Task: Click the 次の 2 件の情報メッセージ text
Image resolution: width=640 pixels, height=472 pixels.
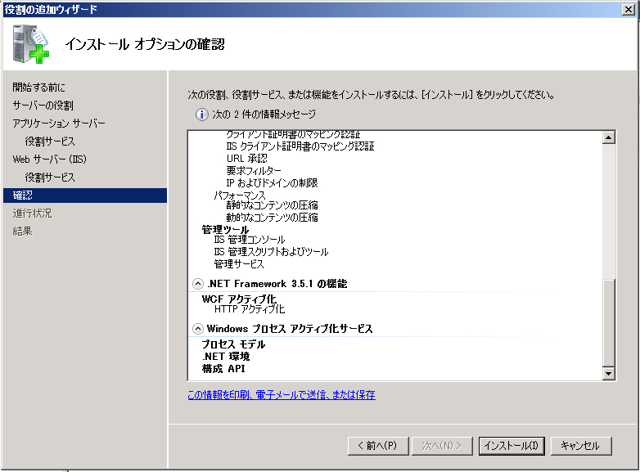Action: coord(264,114)
